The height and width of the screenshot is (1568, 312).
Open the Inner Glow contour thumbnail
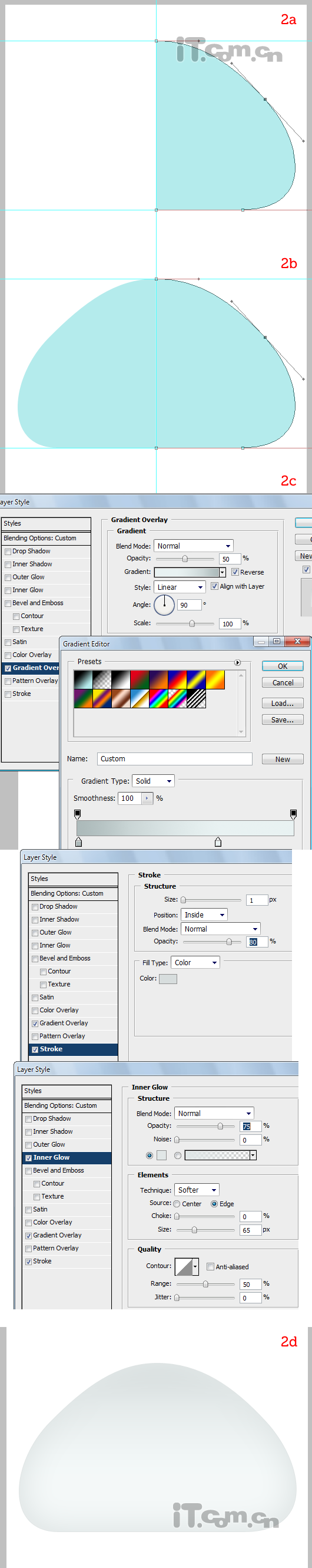click(183, 1267)
